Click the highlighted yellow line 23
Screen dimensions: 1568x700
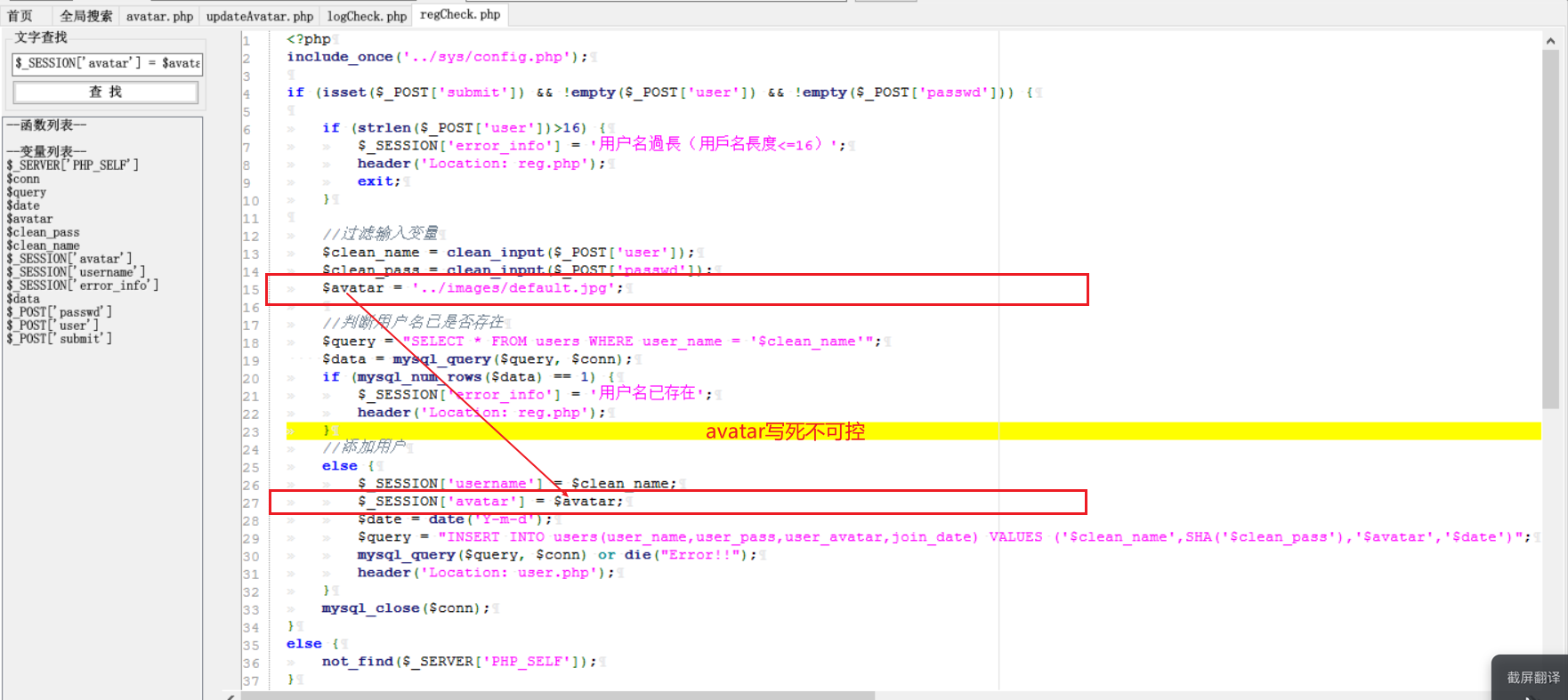(x=913, y=431)
